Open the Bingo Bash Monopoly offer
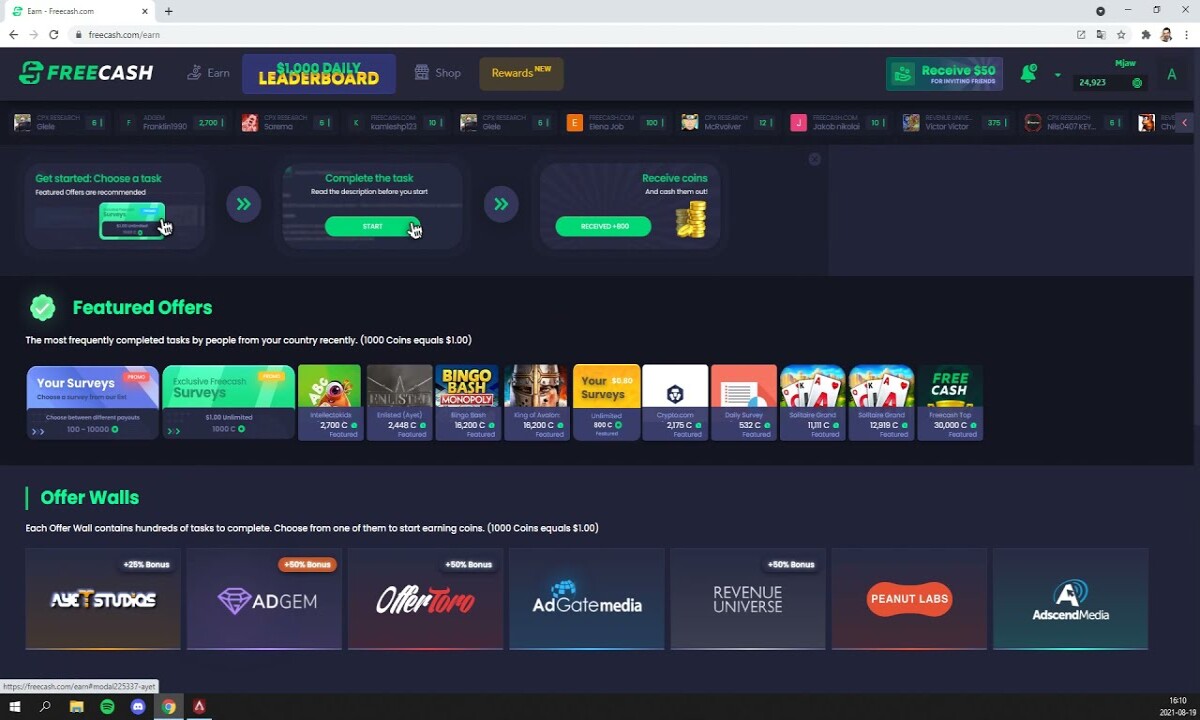1200x720 pixels. (467, 402)
